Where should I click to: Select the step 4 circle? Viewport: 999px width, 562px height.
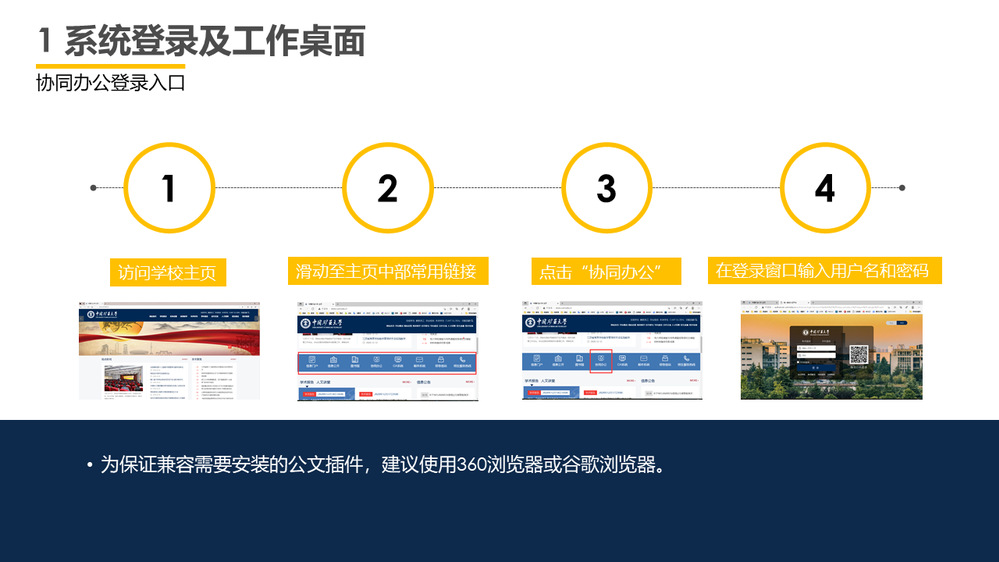tap(824, 188)
